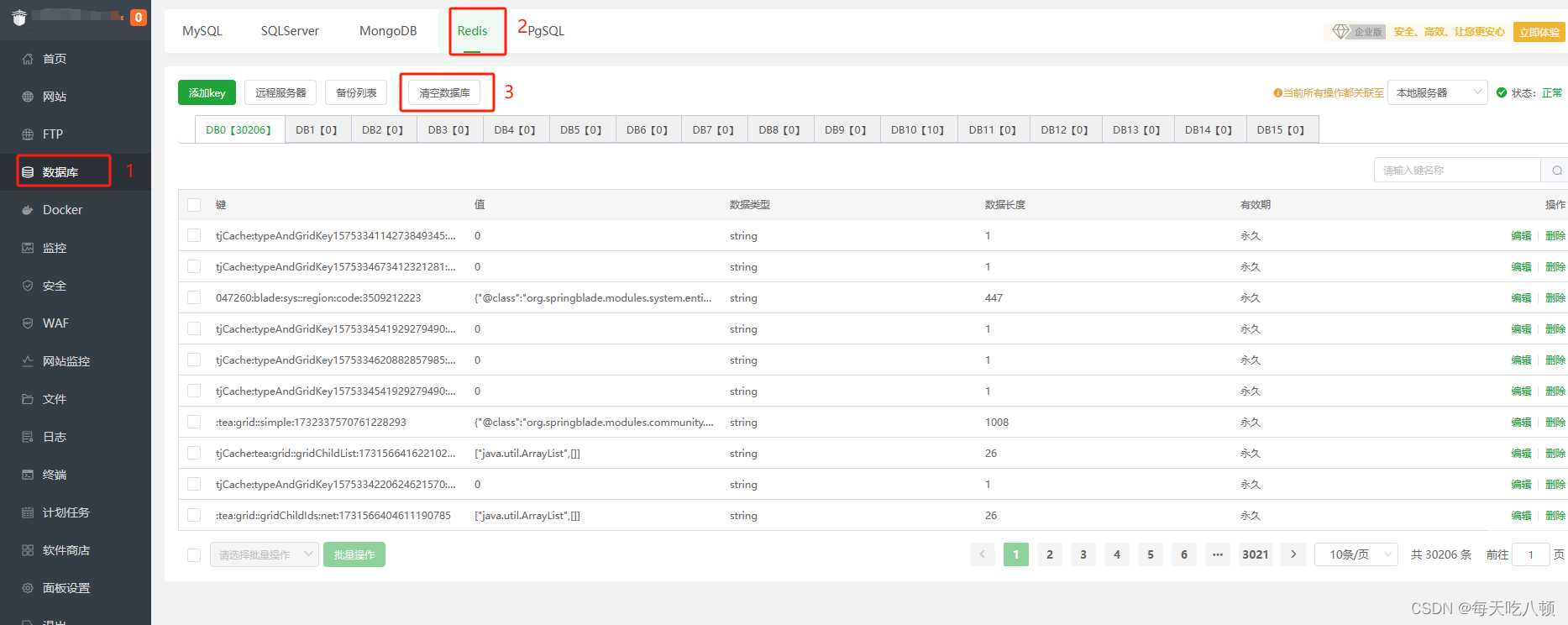Viewport: 1568px width, 625px height.
Task: Click 编辑 for first tjCache row
Action: point(1521,236)
